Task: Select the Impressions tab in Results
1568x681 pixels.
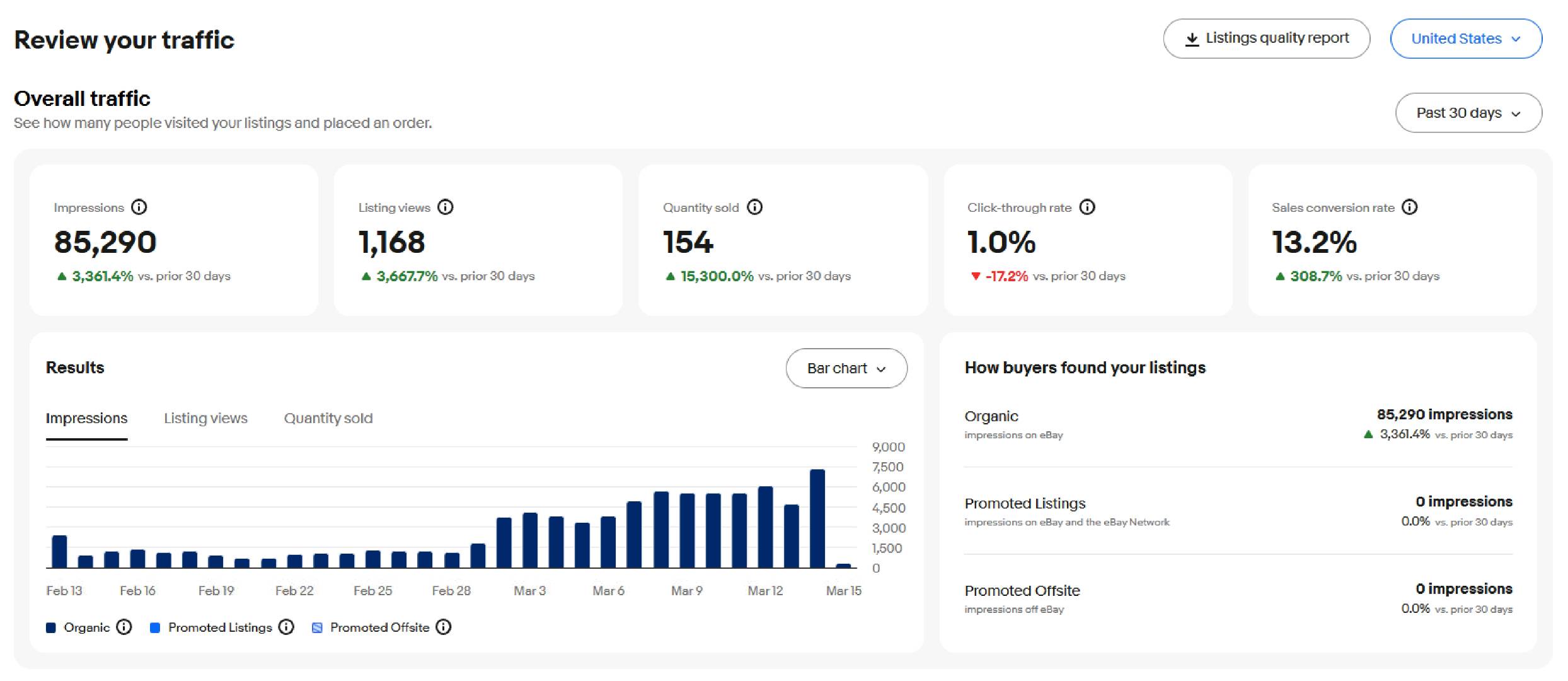Action: point(86,419)
